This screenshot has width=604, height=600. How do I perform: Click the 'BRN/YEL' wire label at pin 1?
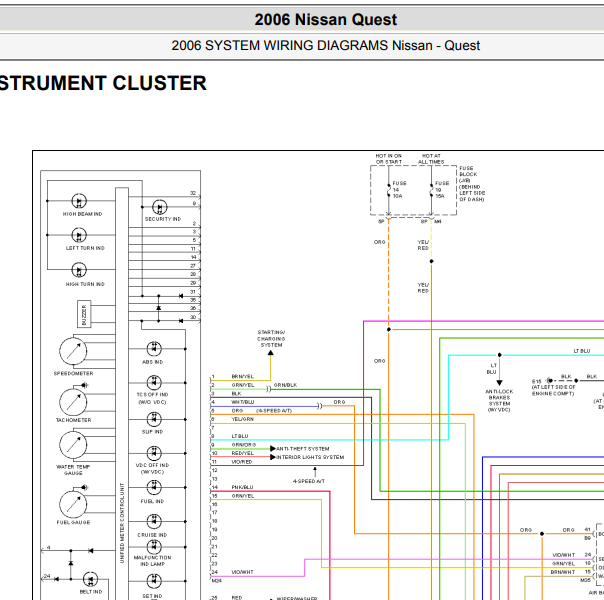pos(243,377)
